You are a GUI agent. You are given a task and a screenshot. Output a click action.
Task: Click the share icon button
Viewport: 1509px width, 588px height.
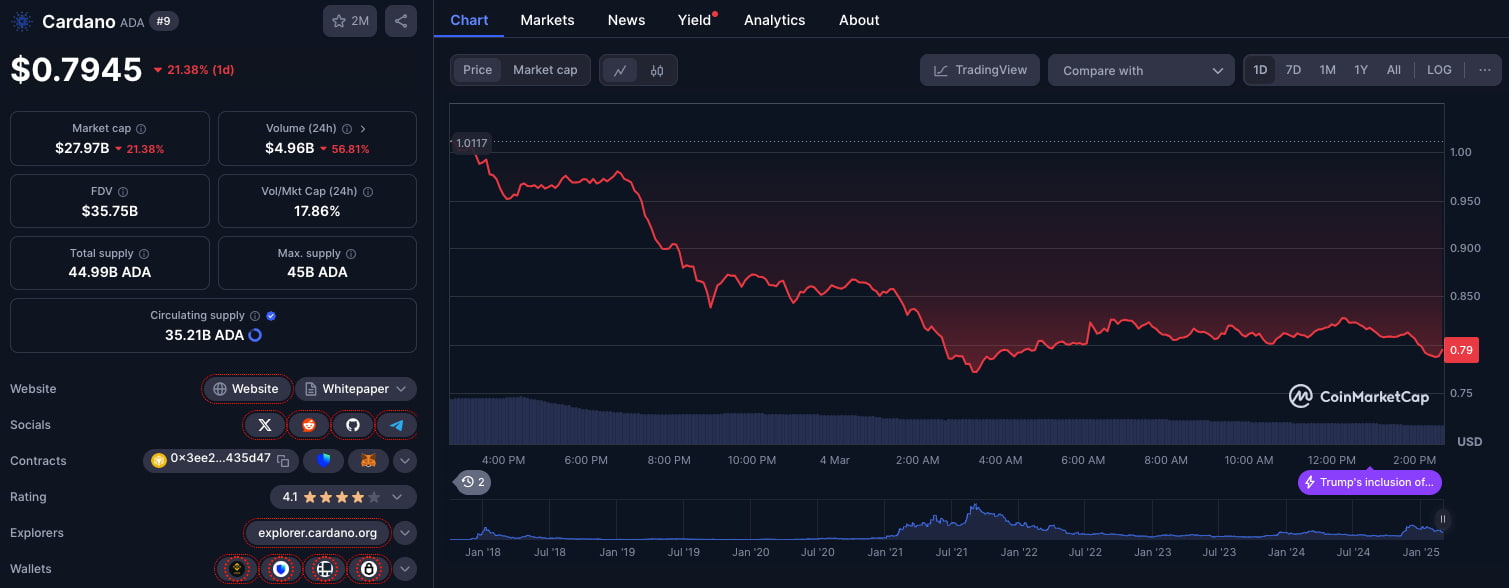tap(401, 21)
